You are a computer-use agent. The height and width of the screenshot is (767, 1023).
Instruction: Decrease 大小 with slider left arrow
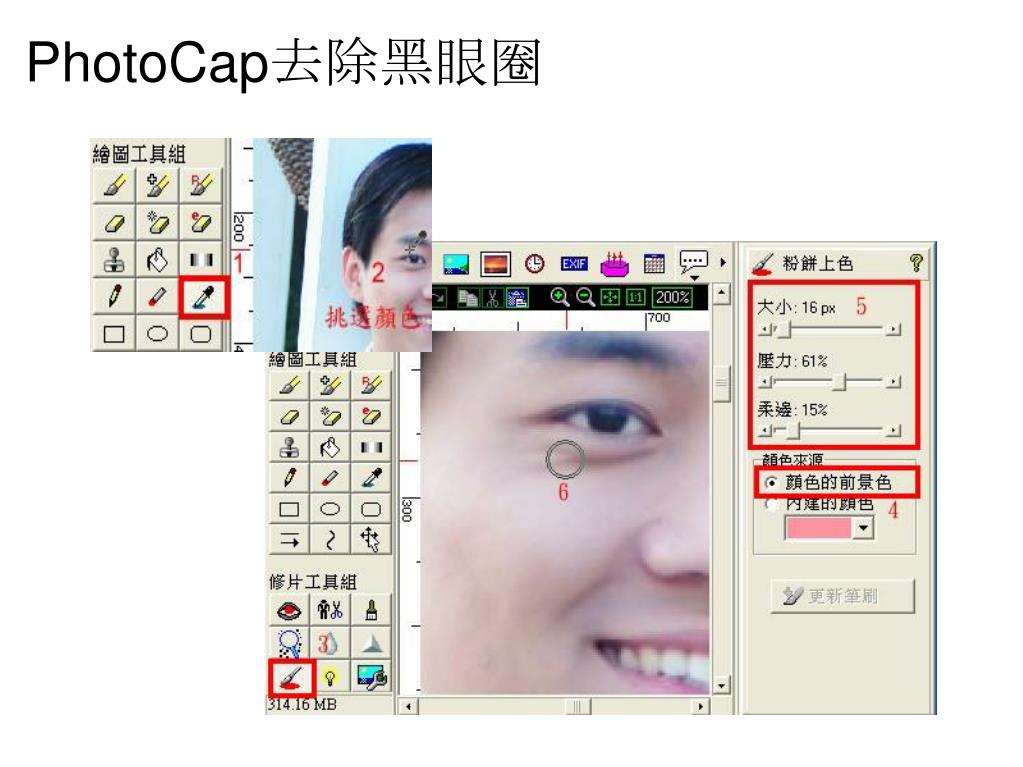[x=765, y=330]
